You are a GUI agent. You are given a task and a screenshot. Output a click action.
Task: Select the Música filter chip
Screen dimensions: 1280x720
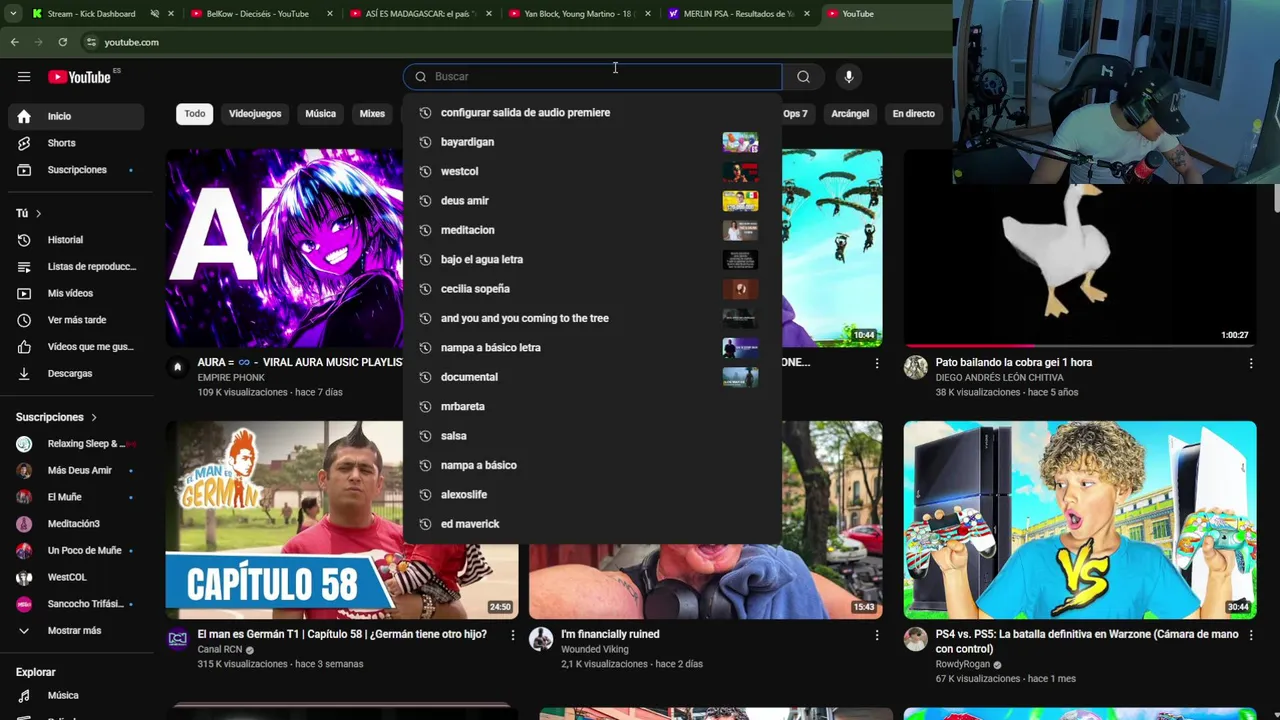[320, 114]
